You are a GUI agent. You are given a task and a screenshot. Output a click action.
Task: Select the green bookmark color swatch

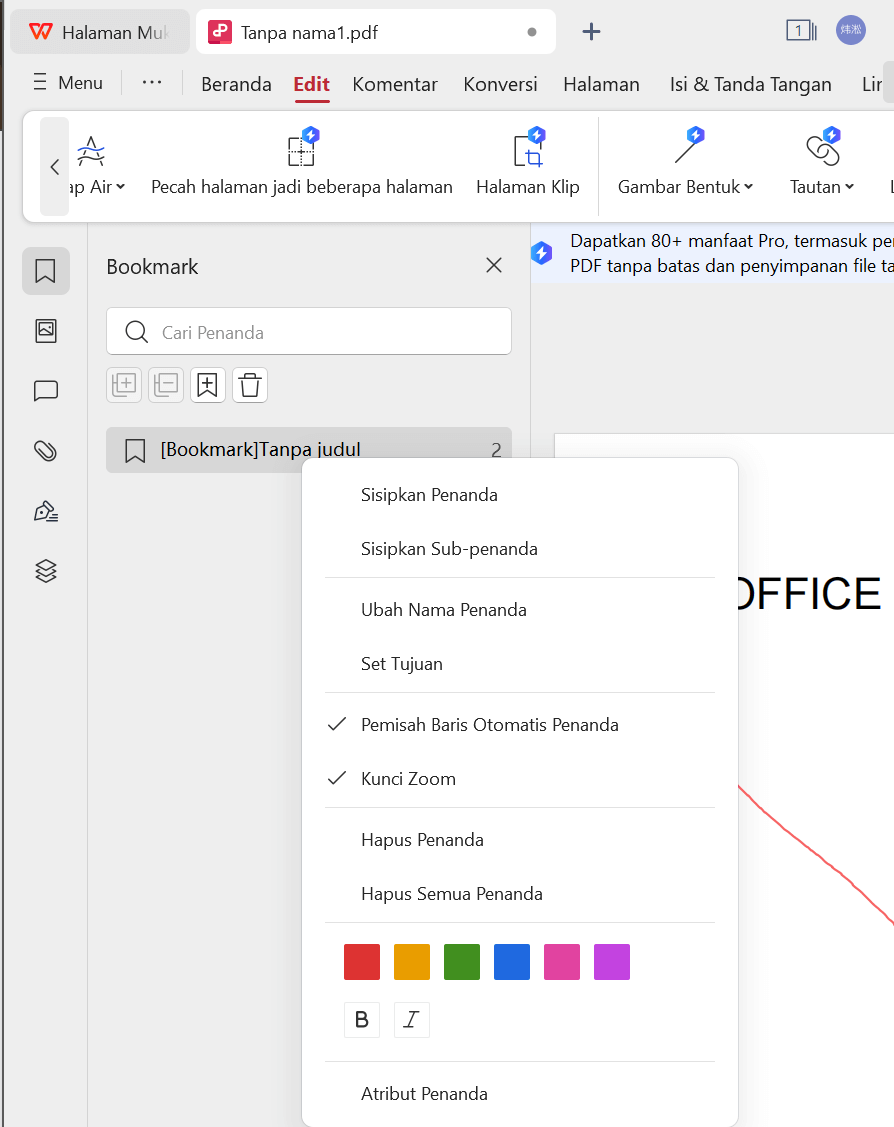pos(461,961)
